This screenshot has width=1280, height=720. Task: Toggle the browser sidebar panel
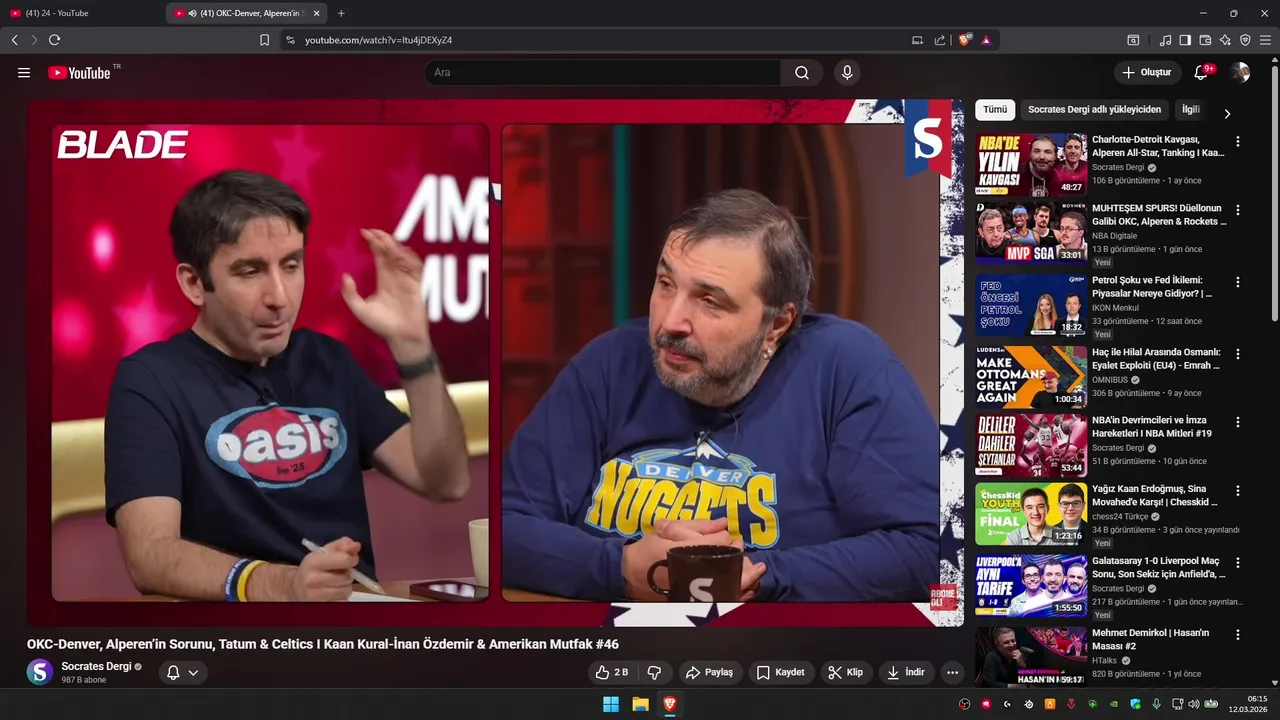1185,40
